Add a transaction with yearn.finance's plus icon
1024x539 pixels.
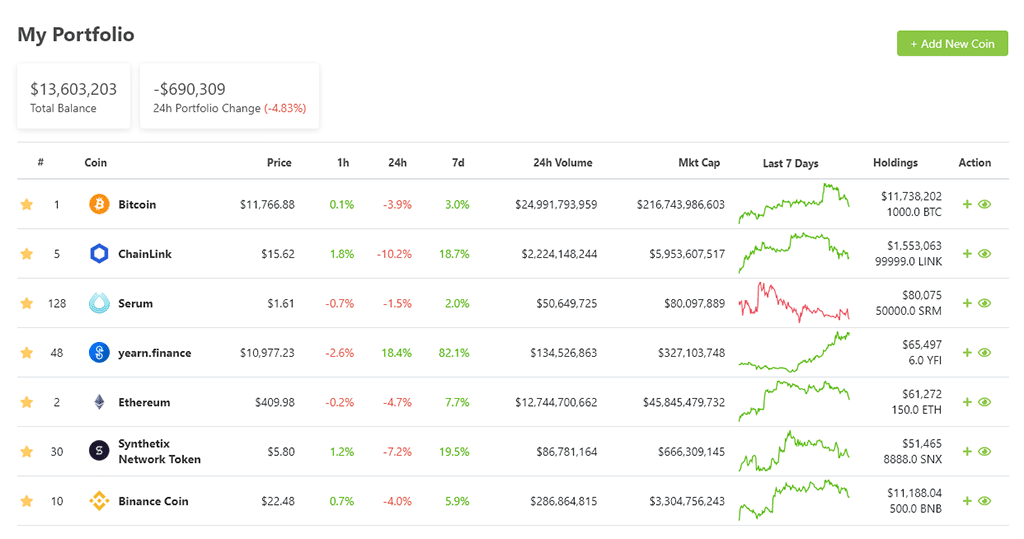pos(967,353)
